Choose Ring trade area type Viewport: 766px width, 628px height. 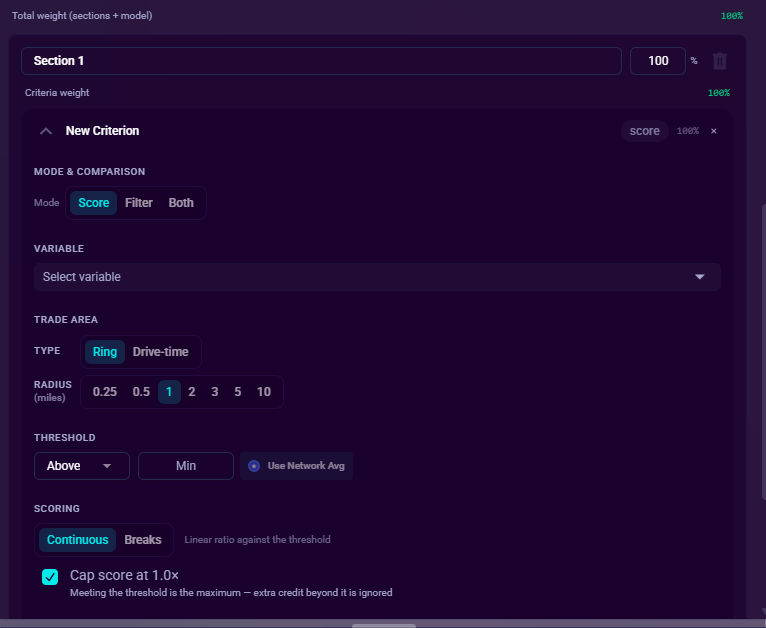105,352
